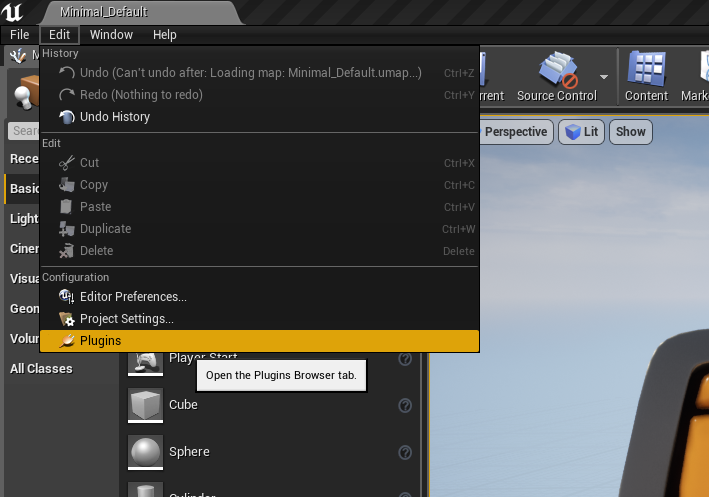Select the Visual Effects category tab
This screenshot has height=497, width=709.
23,279
